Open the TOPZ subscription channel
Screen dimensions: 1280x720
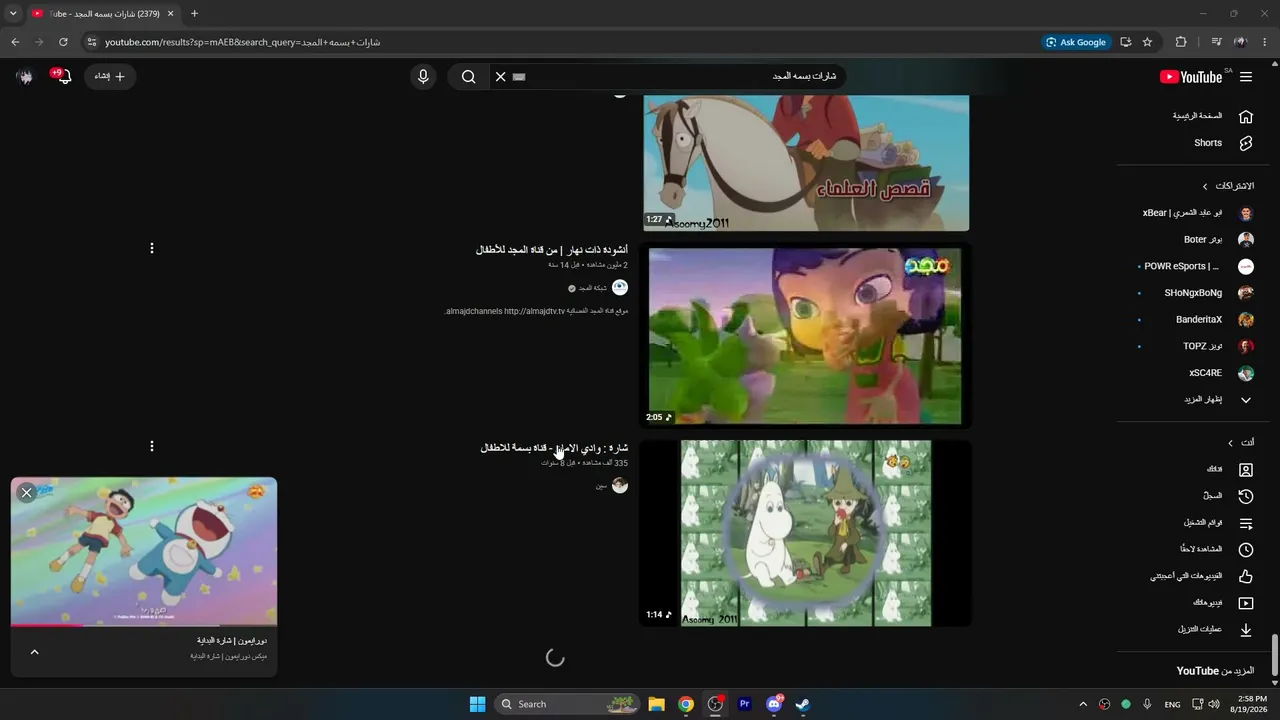pyautogui.click(x=1198, y=347)
